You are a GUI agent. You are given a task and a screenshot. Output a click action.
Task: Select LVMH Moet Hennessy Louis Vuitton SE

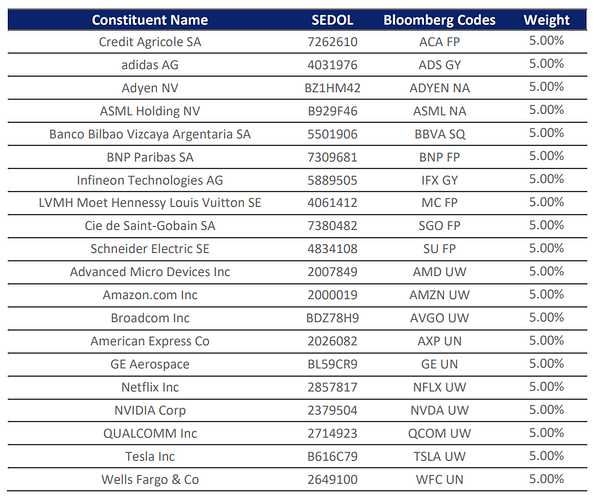click(150, 203)
